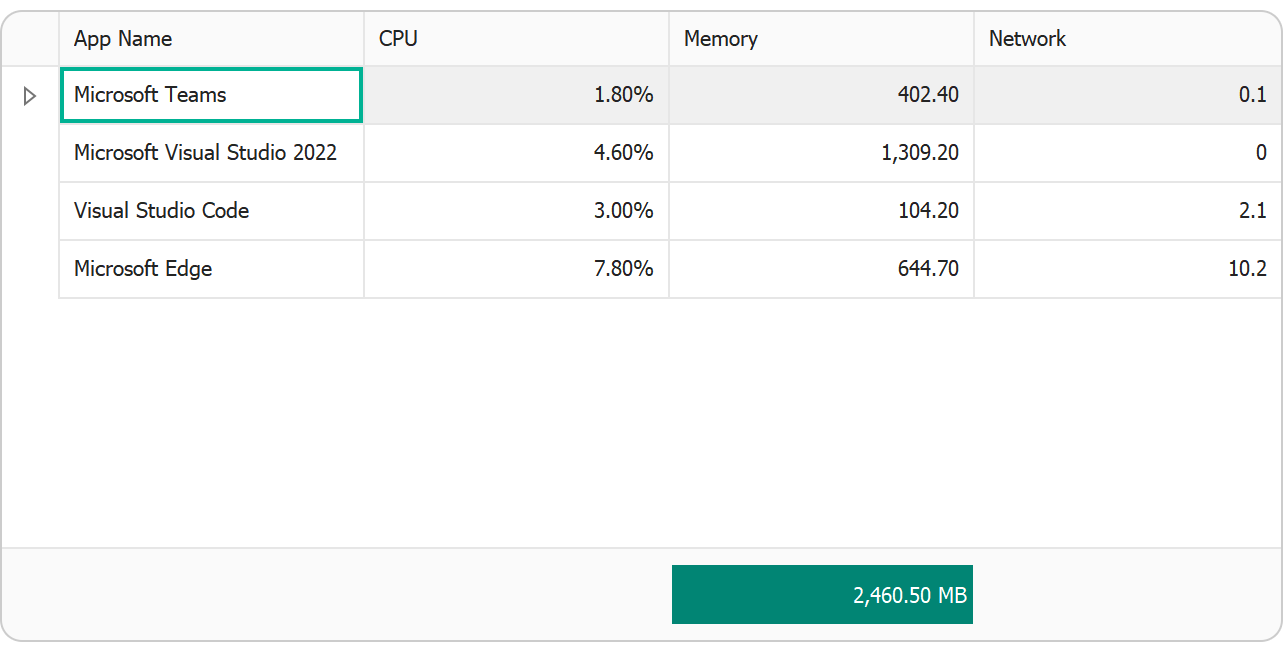1284x652 pixels.
Task: Select the Visual Studio Code name cell
Action: (211, 211)
